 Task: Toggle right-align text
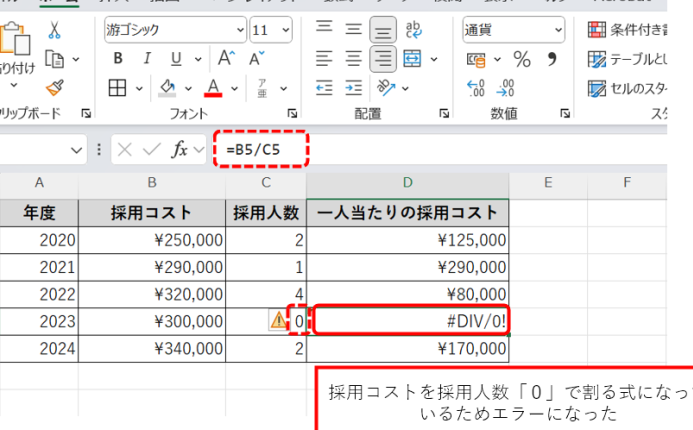(x=383, y=59)
